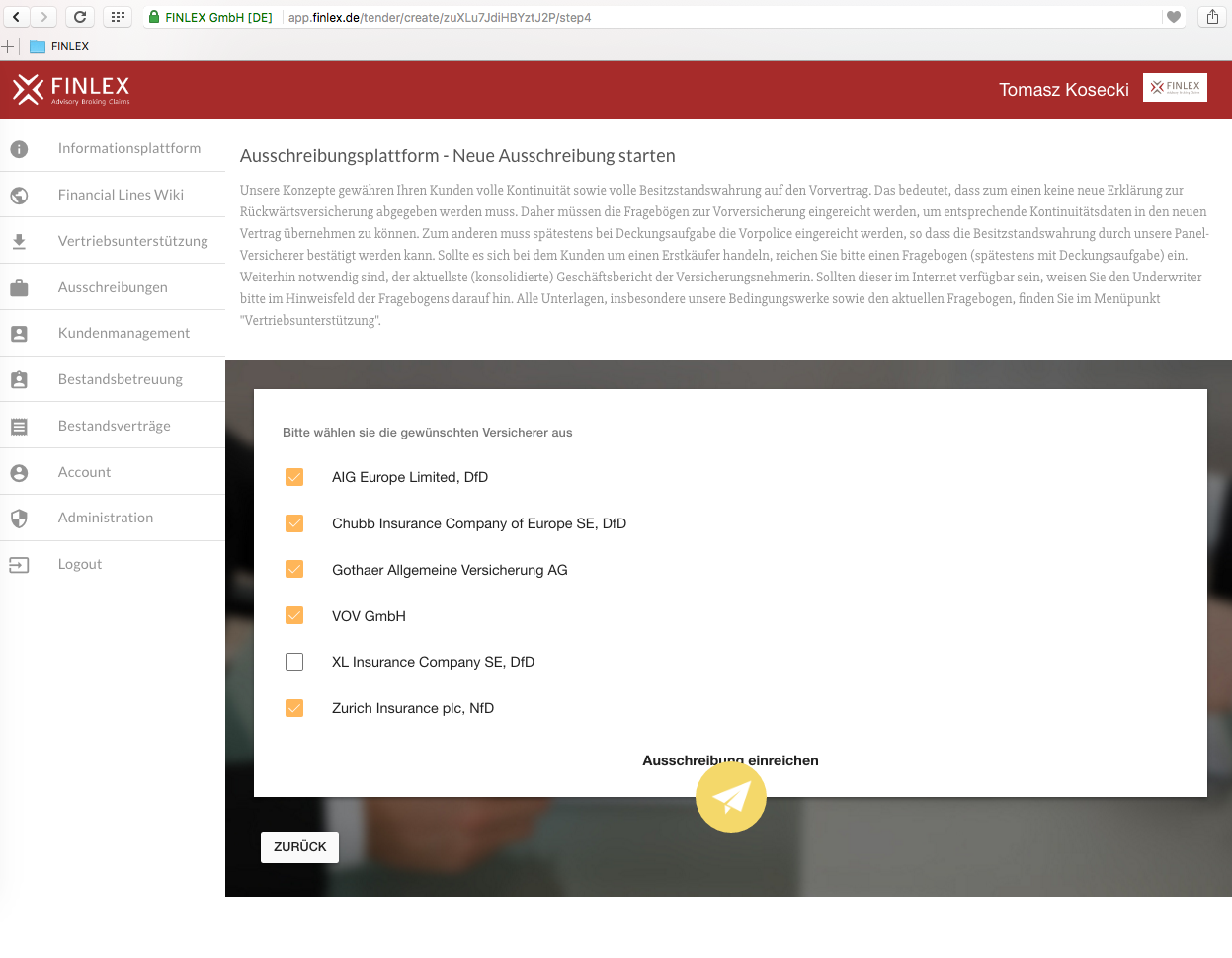Reload the page
The height and width of the screenshot is (958, 1232).
coord(80,17)
